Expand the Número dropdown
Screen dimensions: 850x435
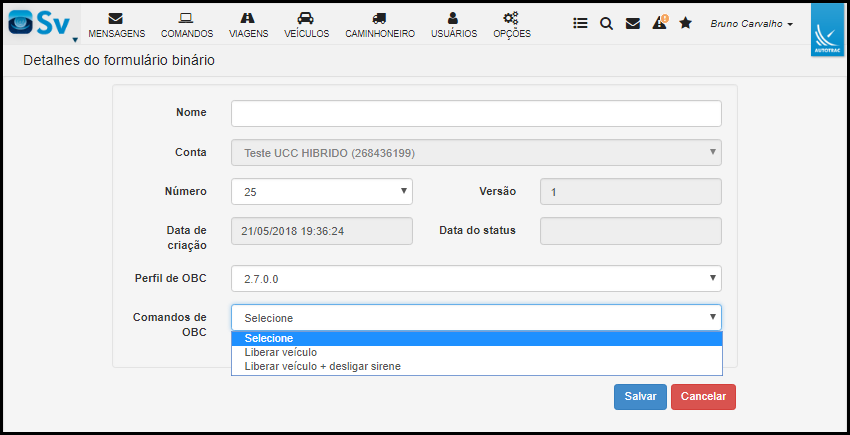click(x=321, y=191)
